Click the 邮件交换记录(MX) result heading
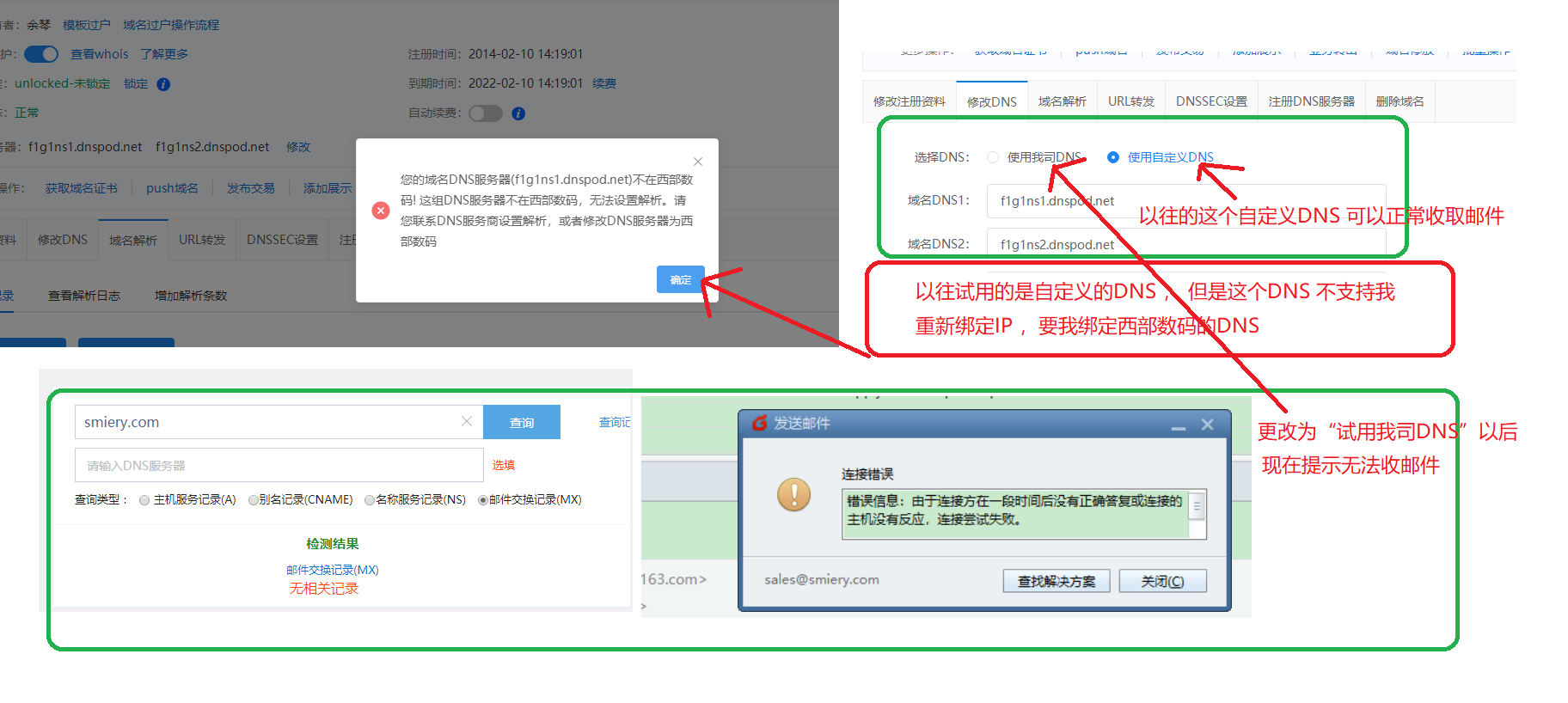This screenshot has height=703, width=1568. [x=333, y=570]
